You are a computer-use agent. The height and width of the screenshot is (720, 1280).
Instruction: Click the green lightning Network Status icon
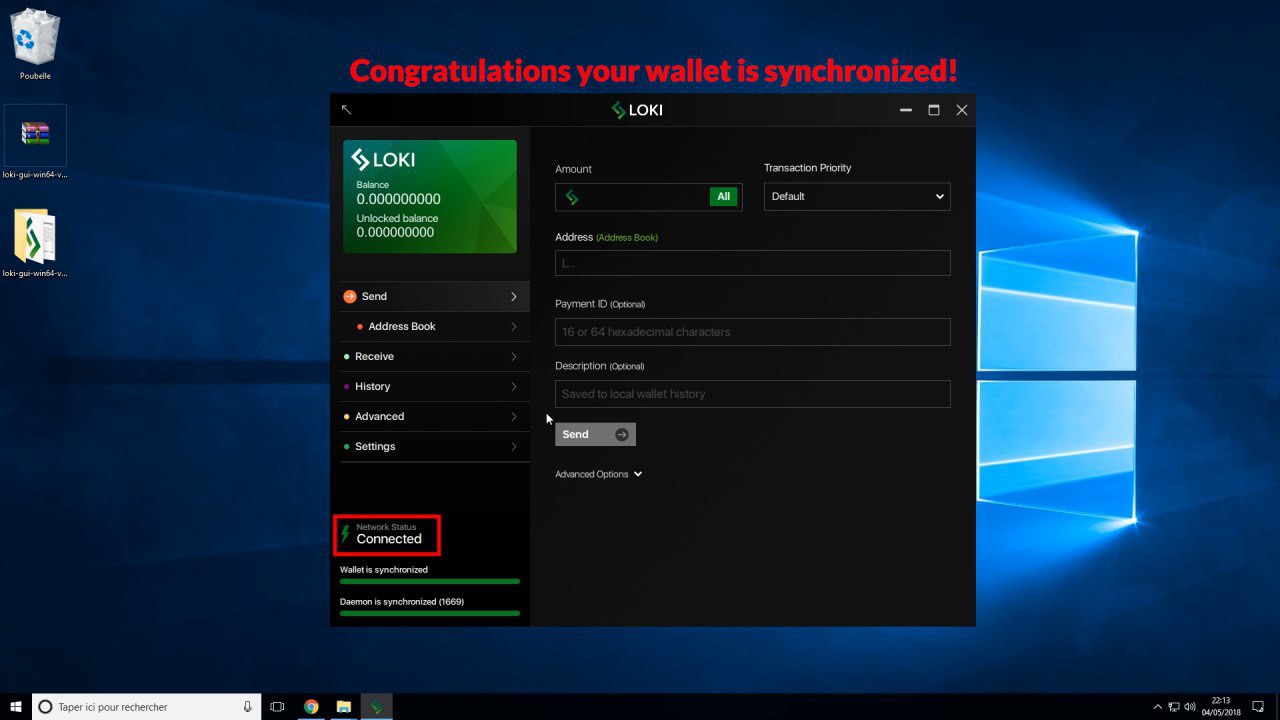point(346,534)
